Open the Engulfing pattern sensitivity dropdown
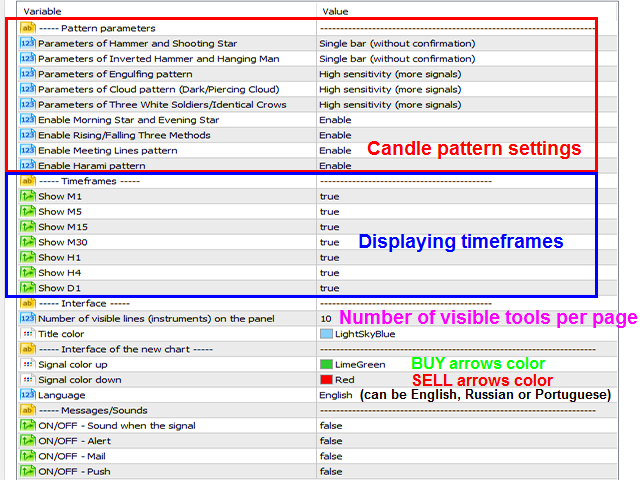 pos(390,74)
